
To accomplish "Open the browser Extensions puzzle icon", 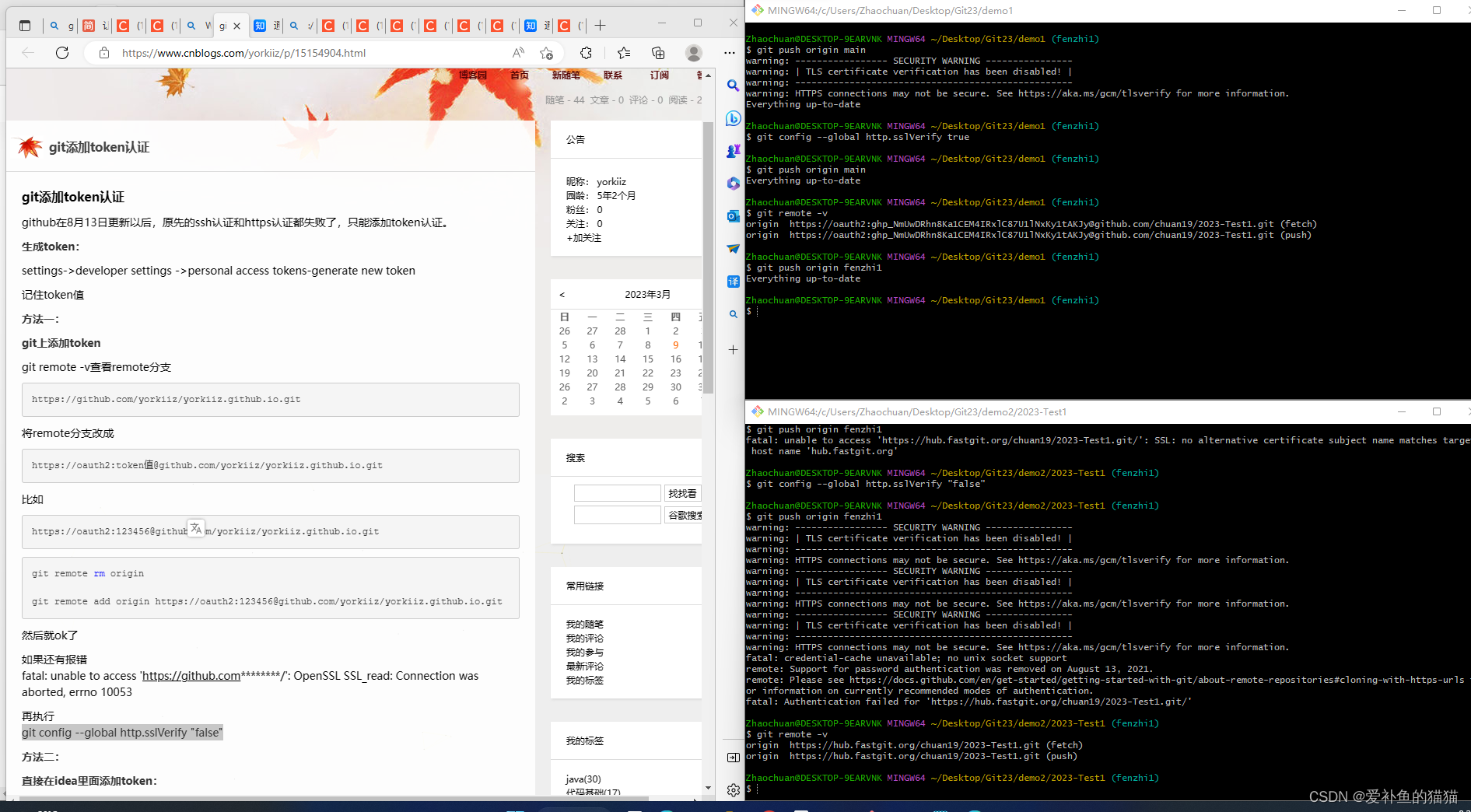I will point(586,53).
